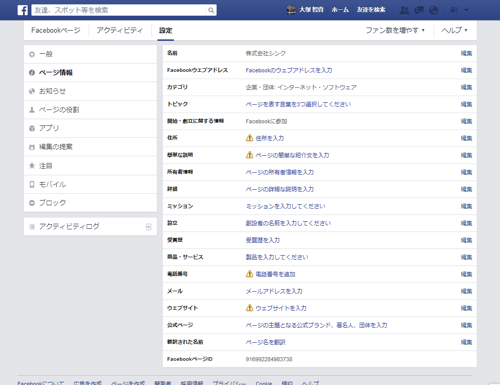Click the warning icon in the 電話番号 row

tap(249, 274)
